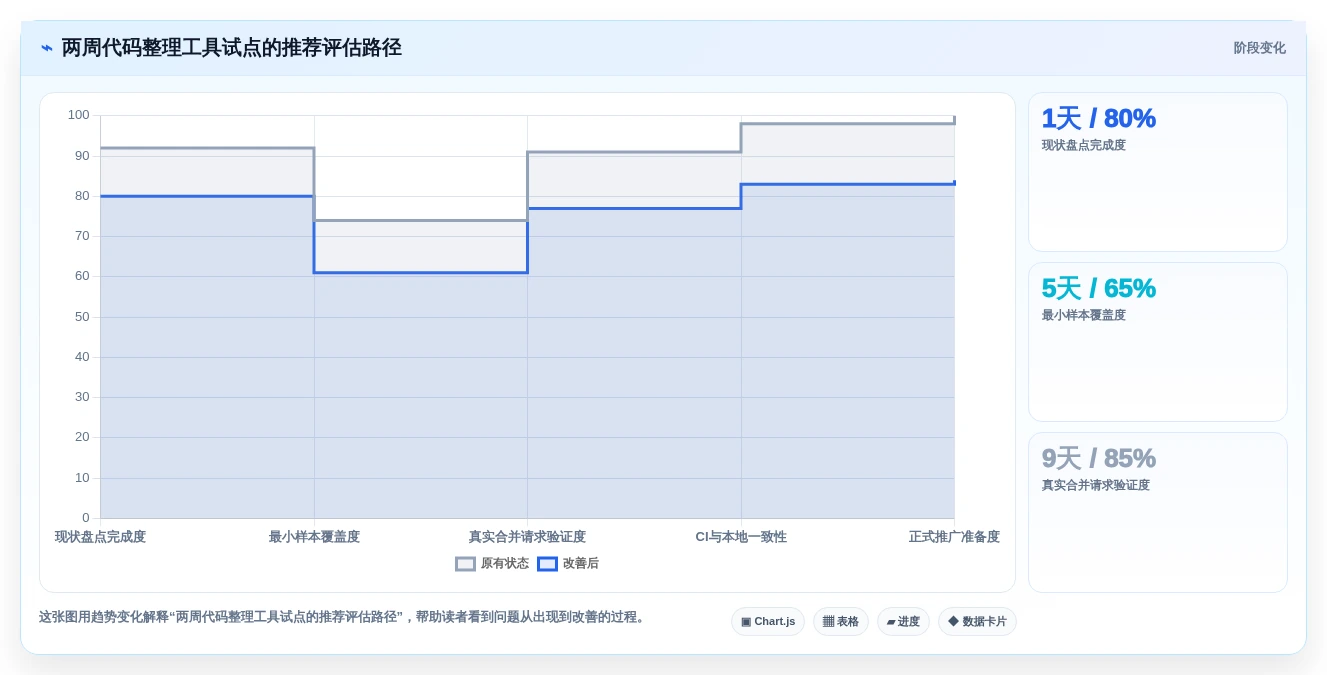Screen dimensions: 1327x675
Task: Click the 数据卡片 chip diamond icon
Action: pos(953,621)
